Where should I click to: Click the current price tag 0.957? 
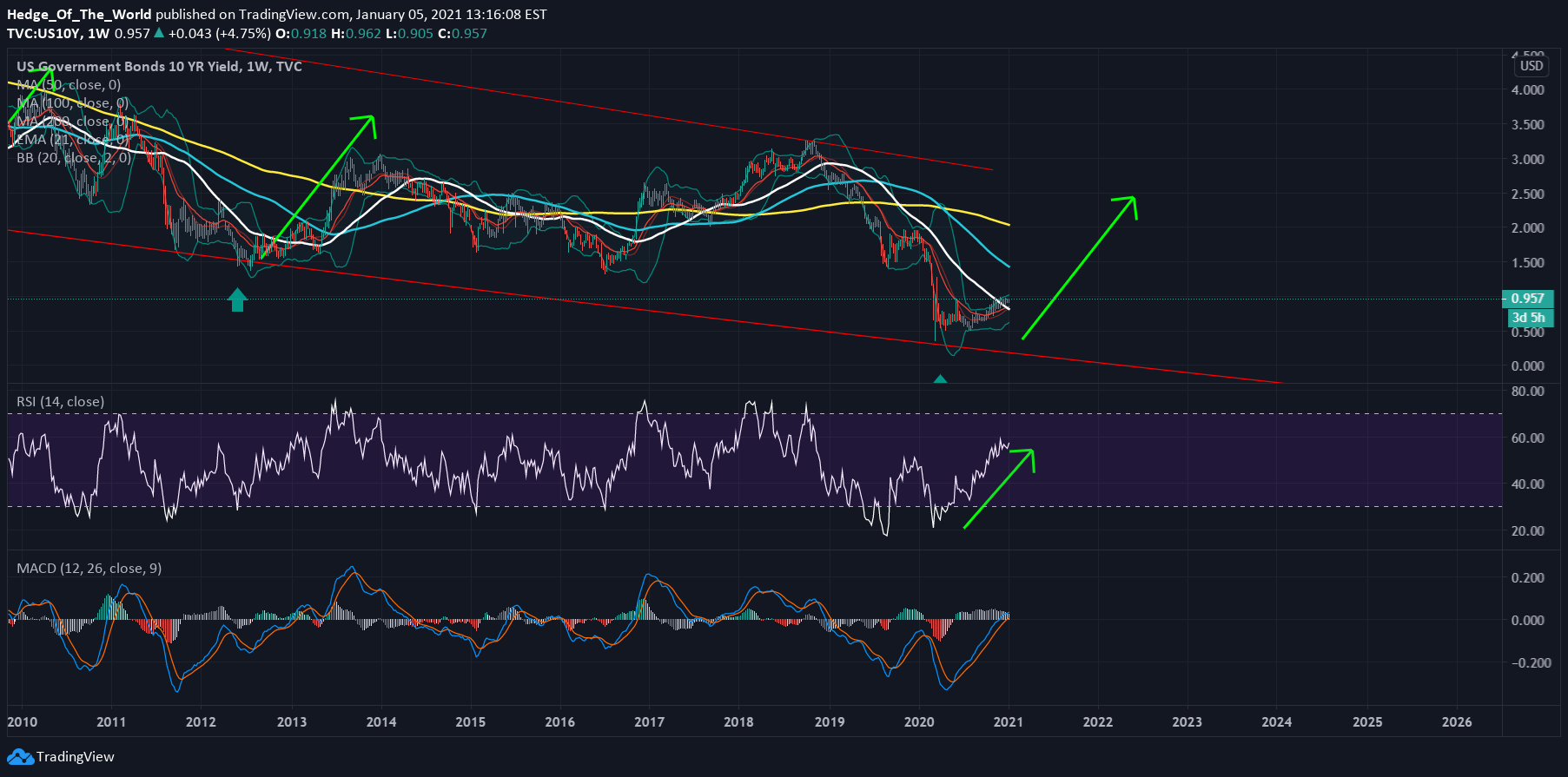pos(1528,299)
